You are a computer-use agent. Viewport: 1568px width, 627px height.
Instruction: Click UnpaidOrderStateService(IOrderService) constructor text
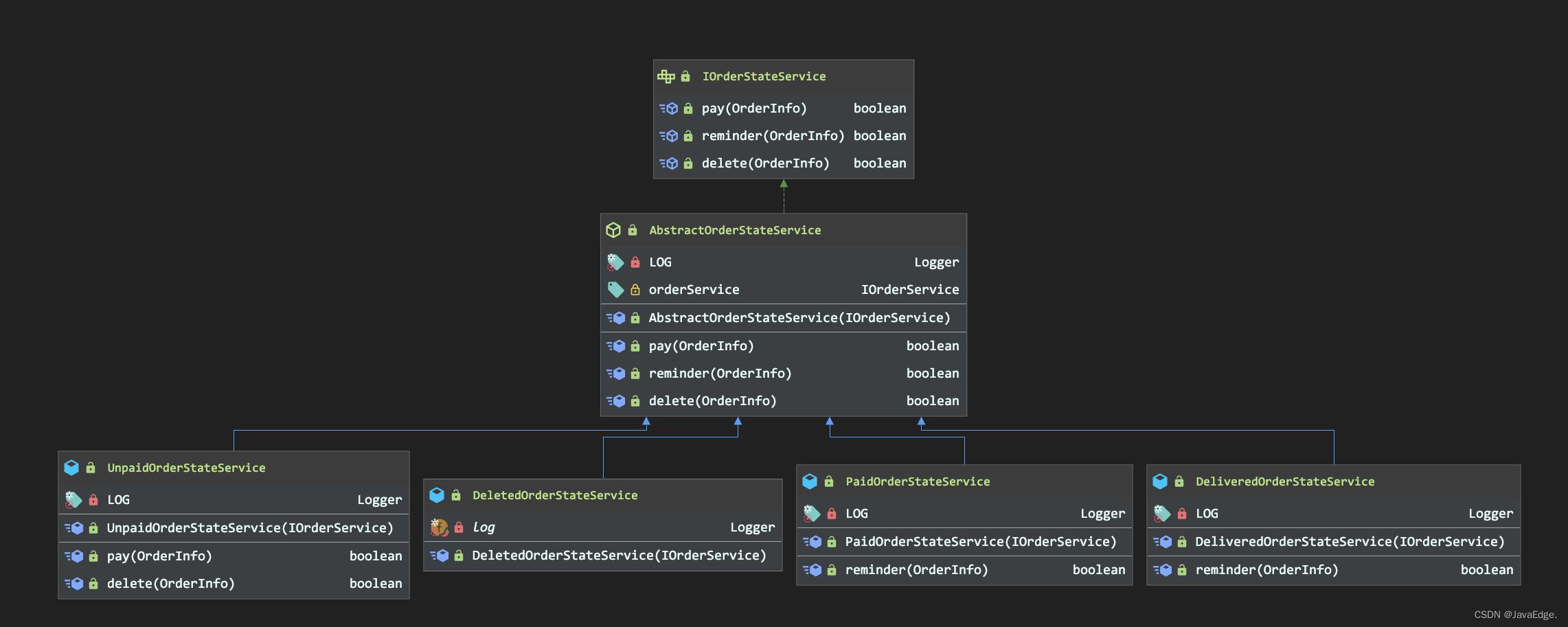(x=250, y=528)
